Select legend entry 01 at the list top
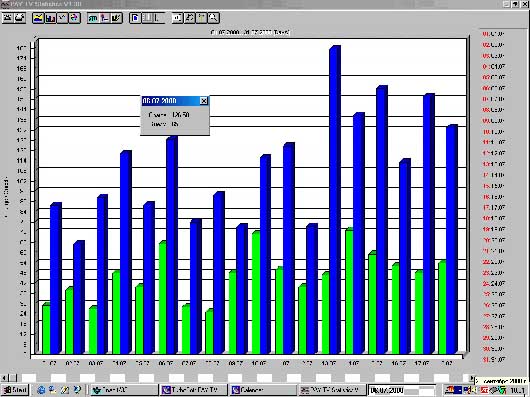 pos(493,34)
